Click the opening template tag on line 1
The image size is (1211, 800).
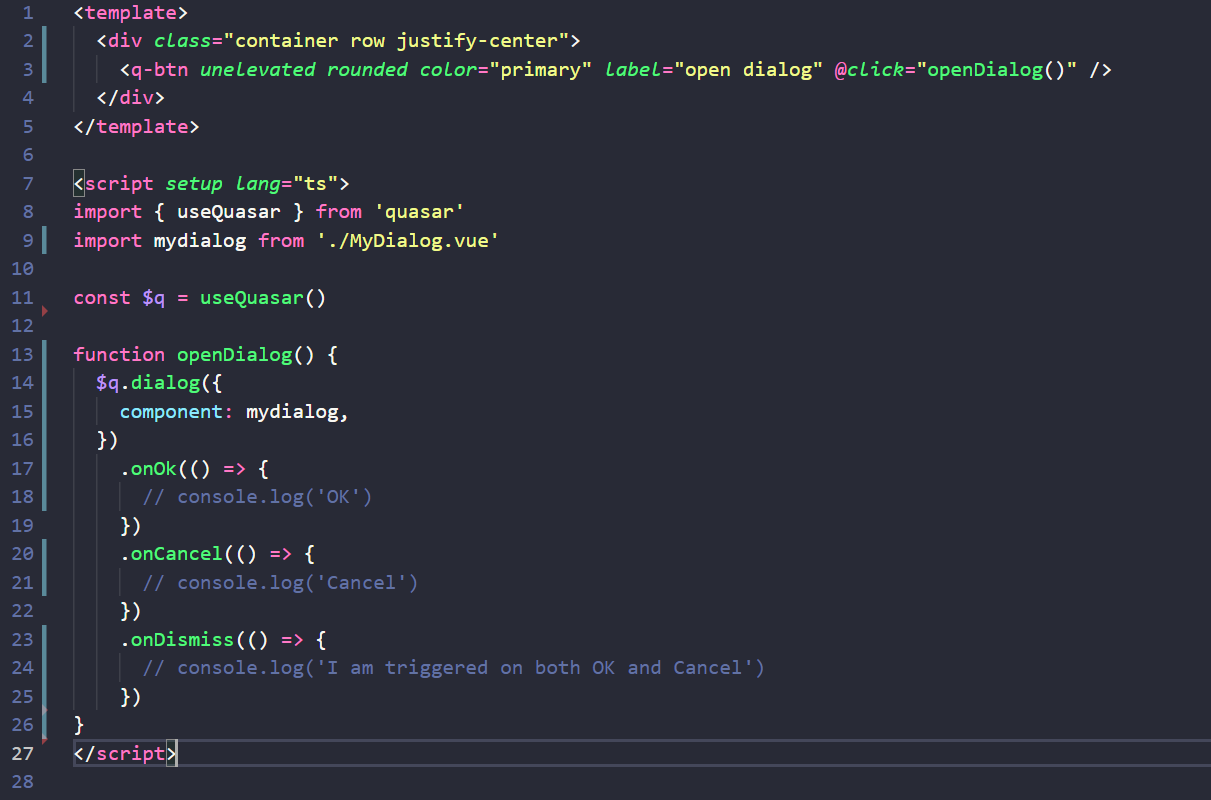[x=131, y=13]
